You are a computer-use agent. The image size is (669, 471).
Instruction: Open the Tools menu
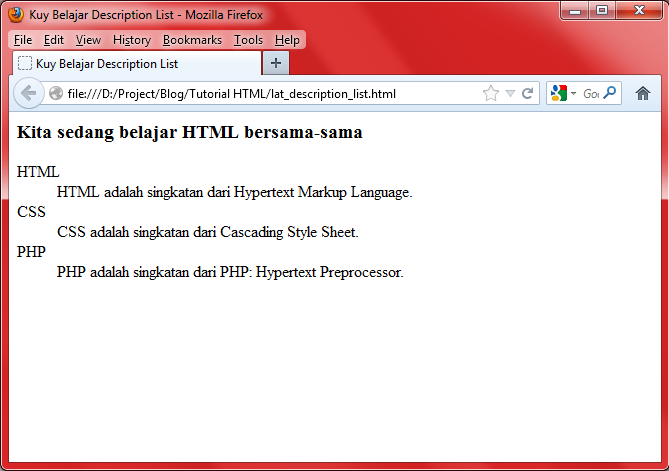click(248, 40)
